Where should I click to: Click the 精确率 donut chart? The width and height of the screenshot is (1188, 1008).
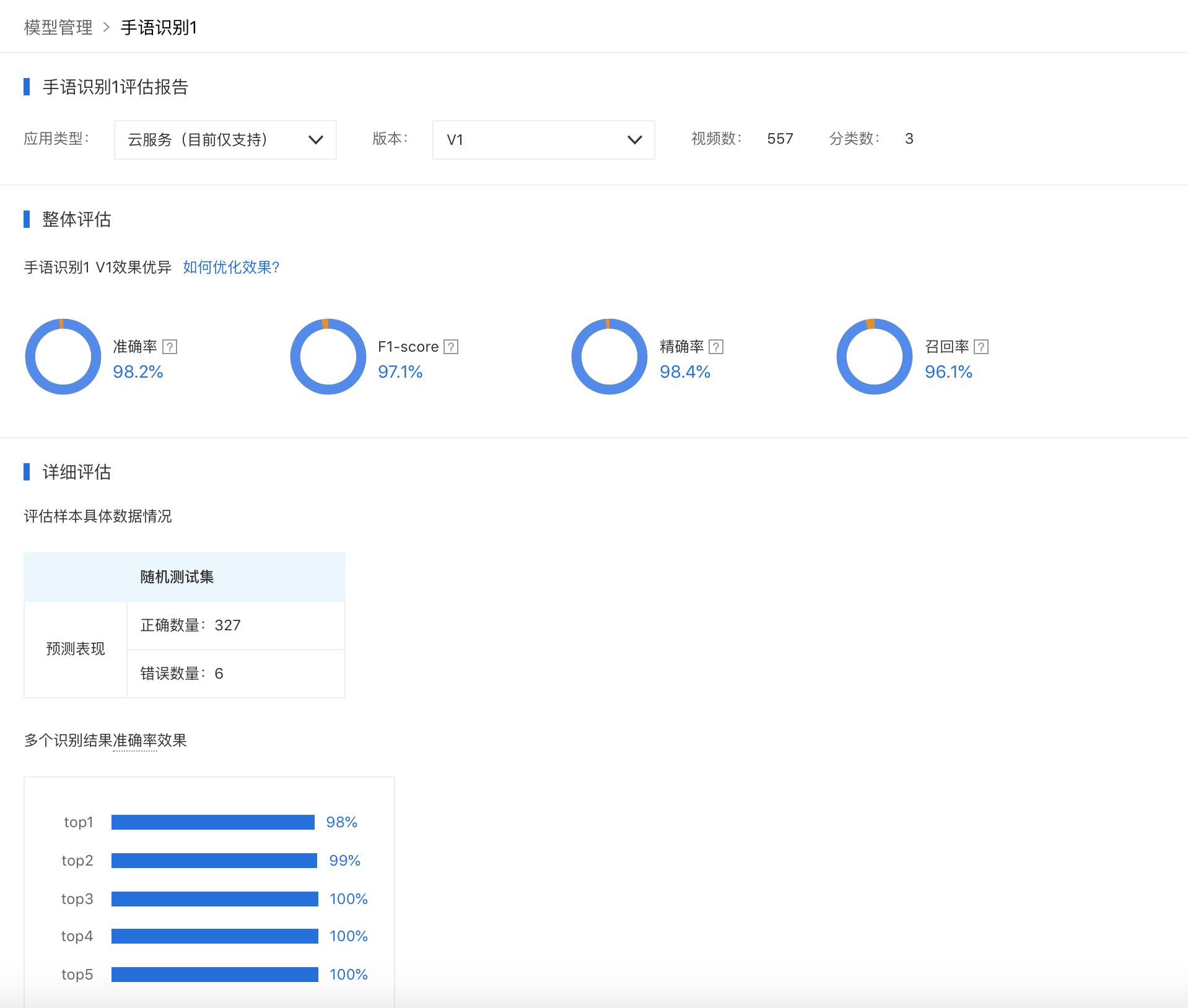tap(609, 357)
